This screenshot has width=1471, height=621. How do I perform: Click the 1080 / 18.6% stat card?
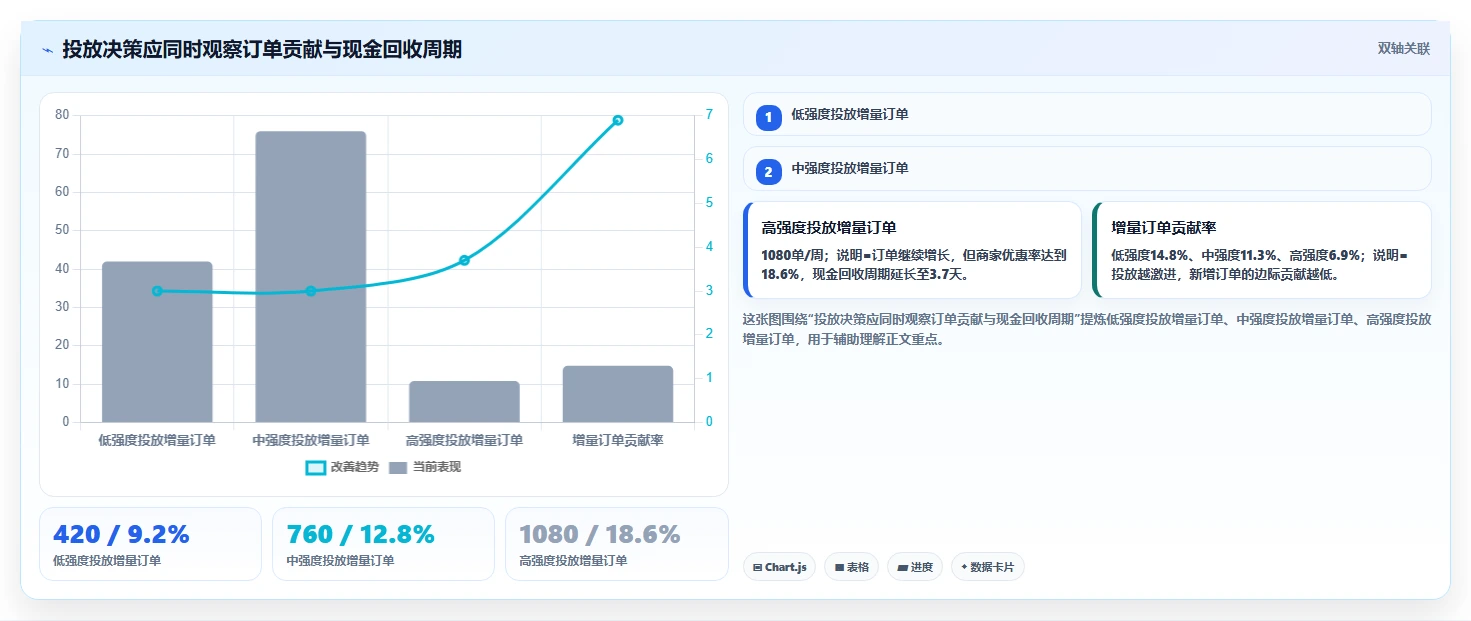(617, 544)
